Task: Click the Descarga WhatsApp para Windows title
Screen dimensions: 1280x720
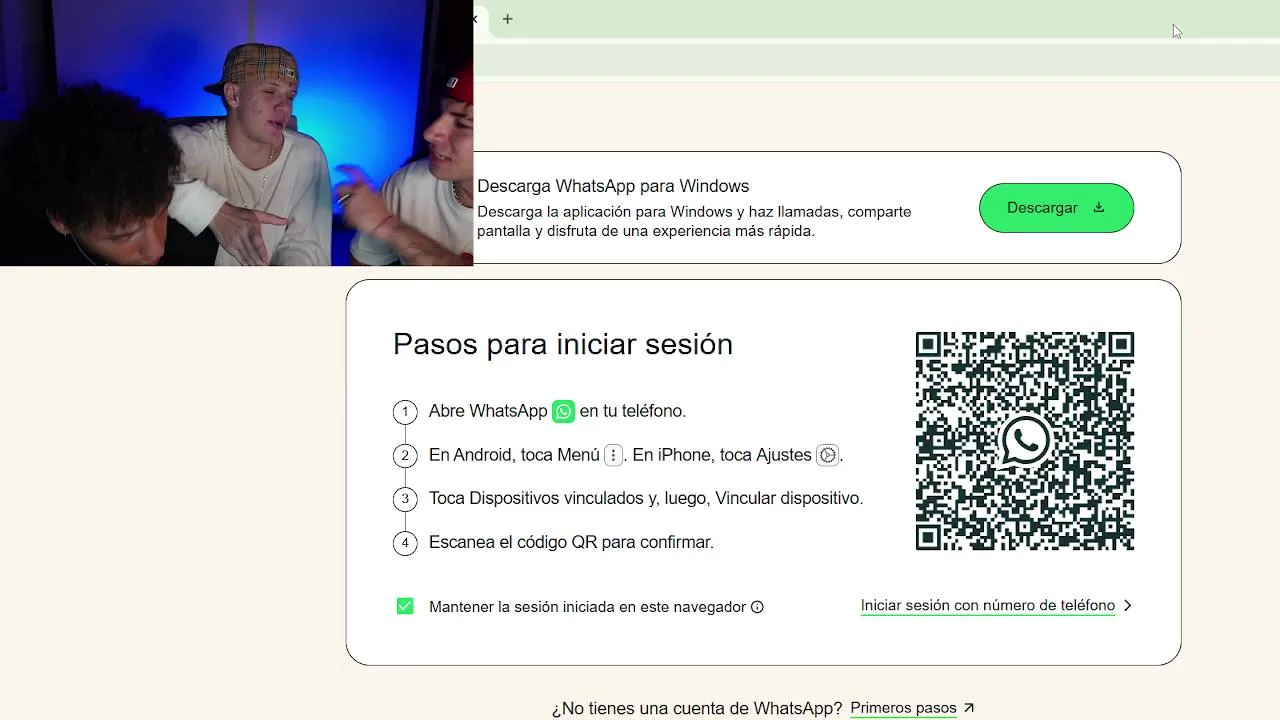Action: click(613, 186)
